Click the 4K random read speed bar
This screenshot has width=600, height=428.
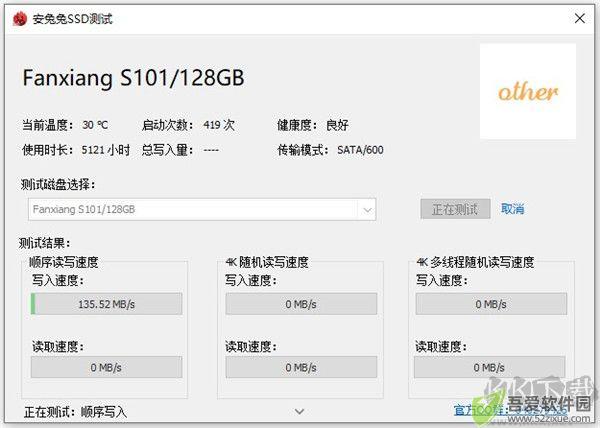click(301, 367)
